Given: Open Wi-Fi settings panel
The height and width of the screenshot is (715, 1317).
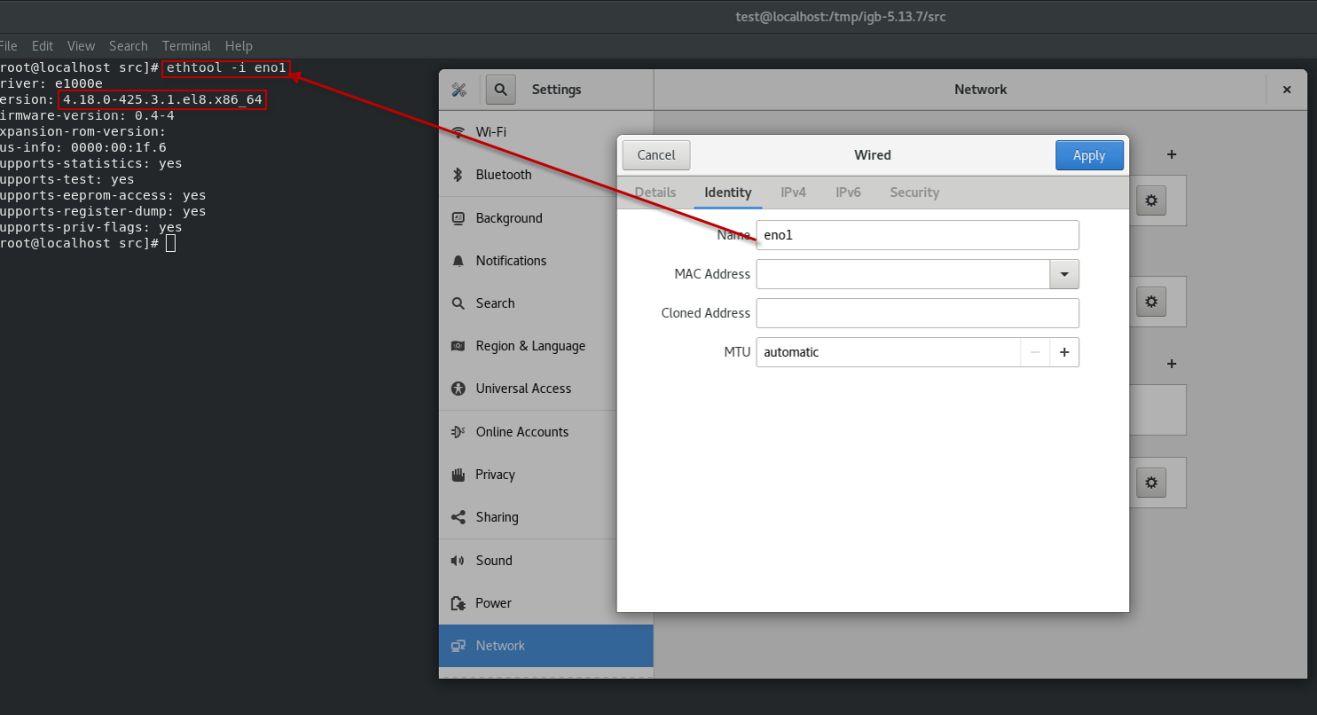Looking at the screenshot, I should tap(546, 132).
